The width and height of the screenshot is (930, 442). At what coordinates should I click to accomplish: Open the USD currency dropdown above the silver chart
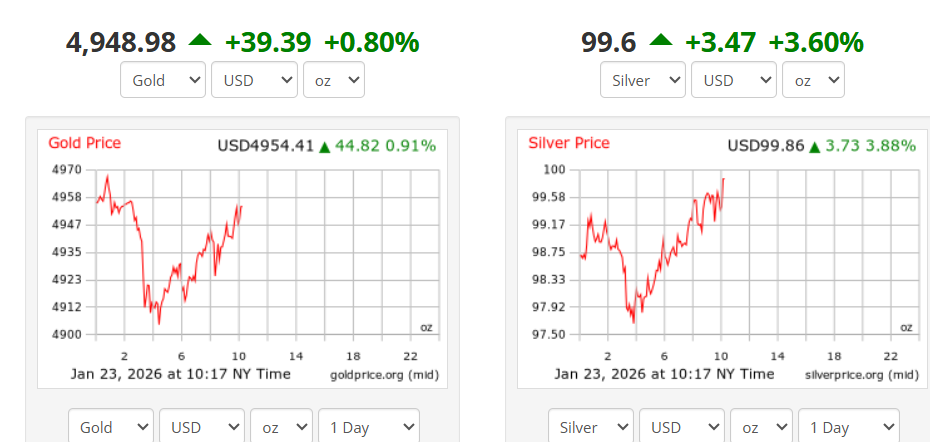[734, 80]
